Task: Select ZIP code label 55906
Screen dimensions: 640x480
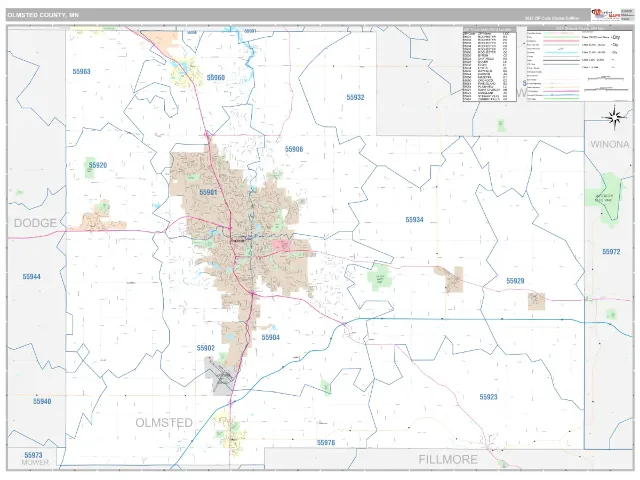Action: pos(294,149)
